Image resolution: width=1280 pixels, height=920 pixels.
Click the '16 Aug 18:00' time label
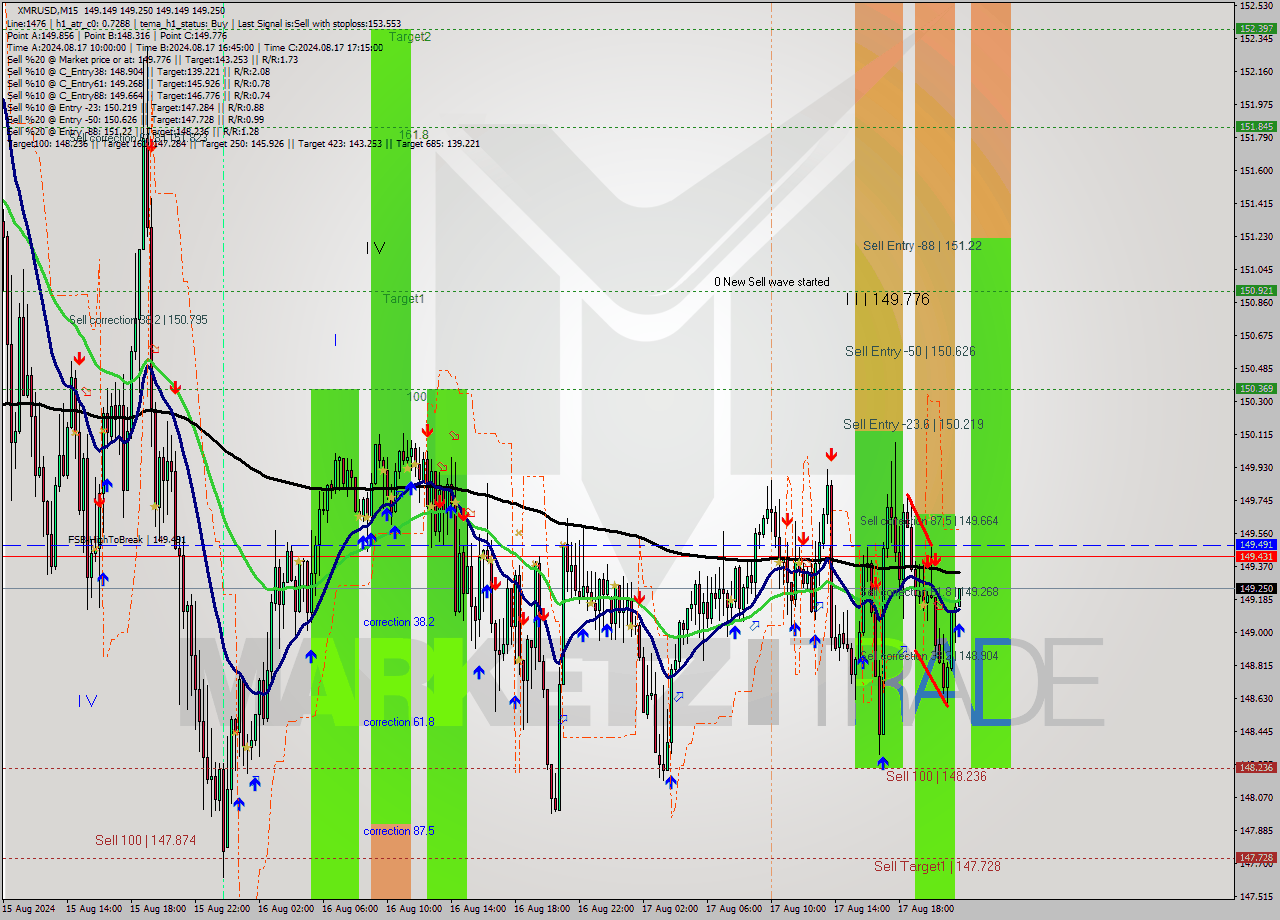542,909
